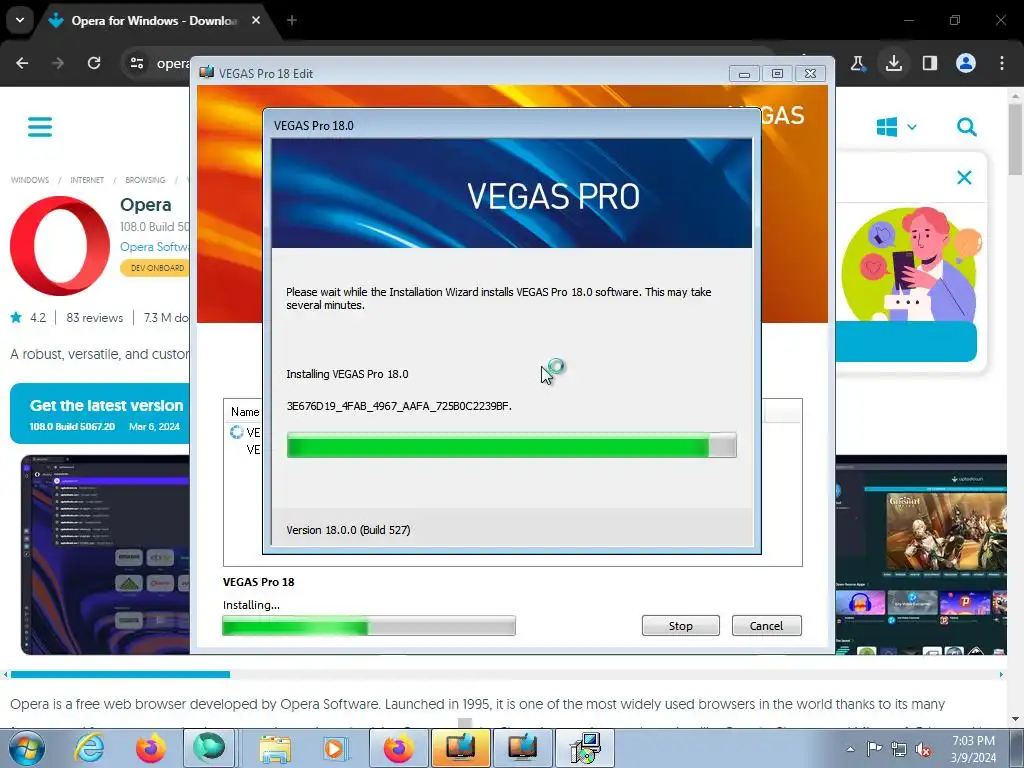Viewport: 1024px width, 768px height.
Task: Click the Opera Software developer link
Action: [155, 247]
